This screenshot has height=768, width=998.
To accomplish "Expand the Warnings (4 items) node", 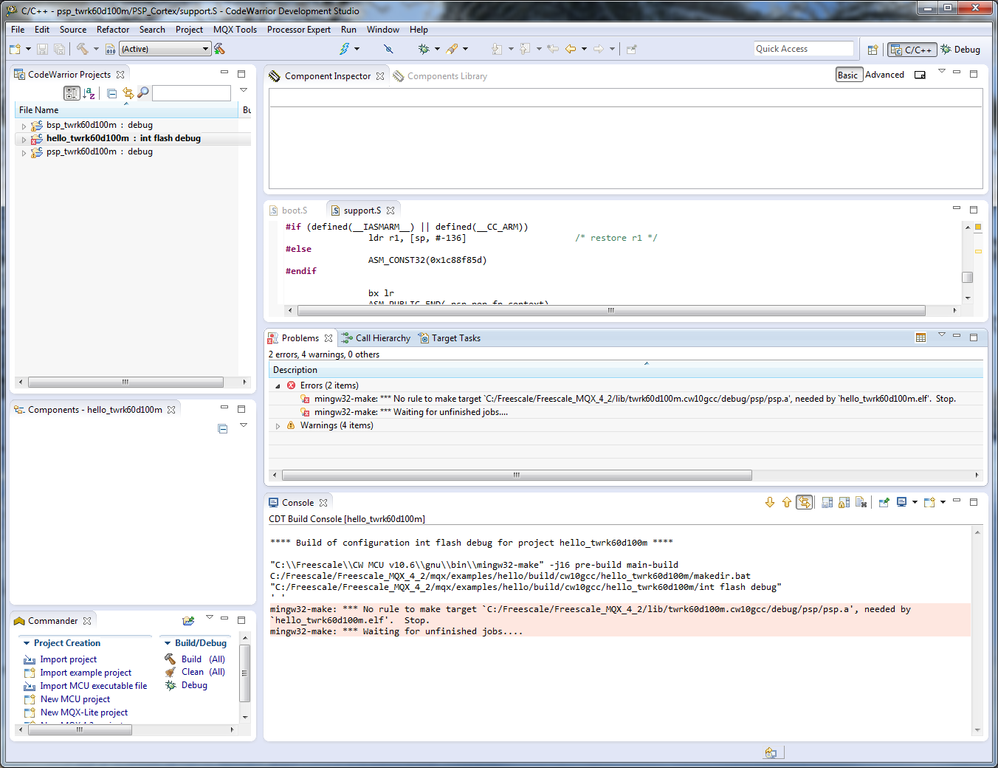I will click(278, 426).
